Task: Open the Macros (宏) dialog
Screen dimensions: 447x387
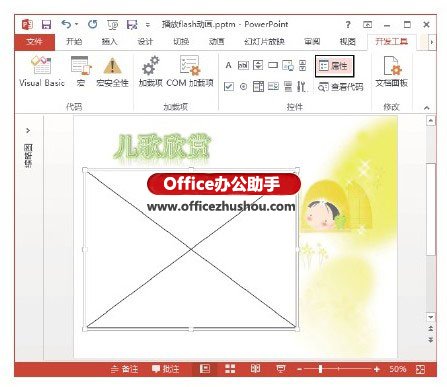Action: 80,72
